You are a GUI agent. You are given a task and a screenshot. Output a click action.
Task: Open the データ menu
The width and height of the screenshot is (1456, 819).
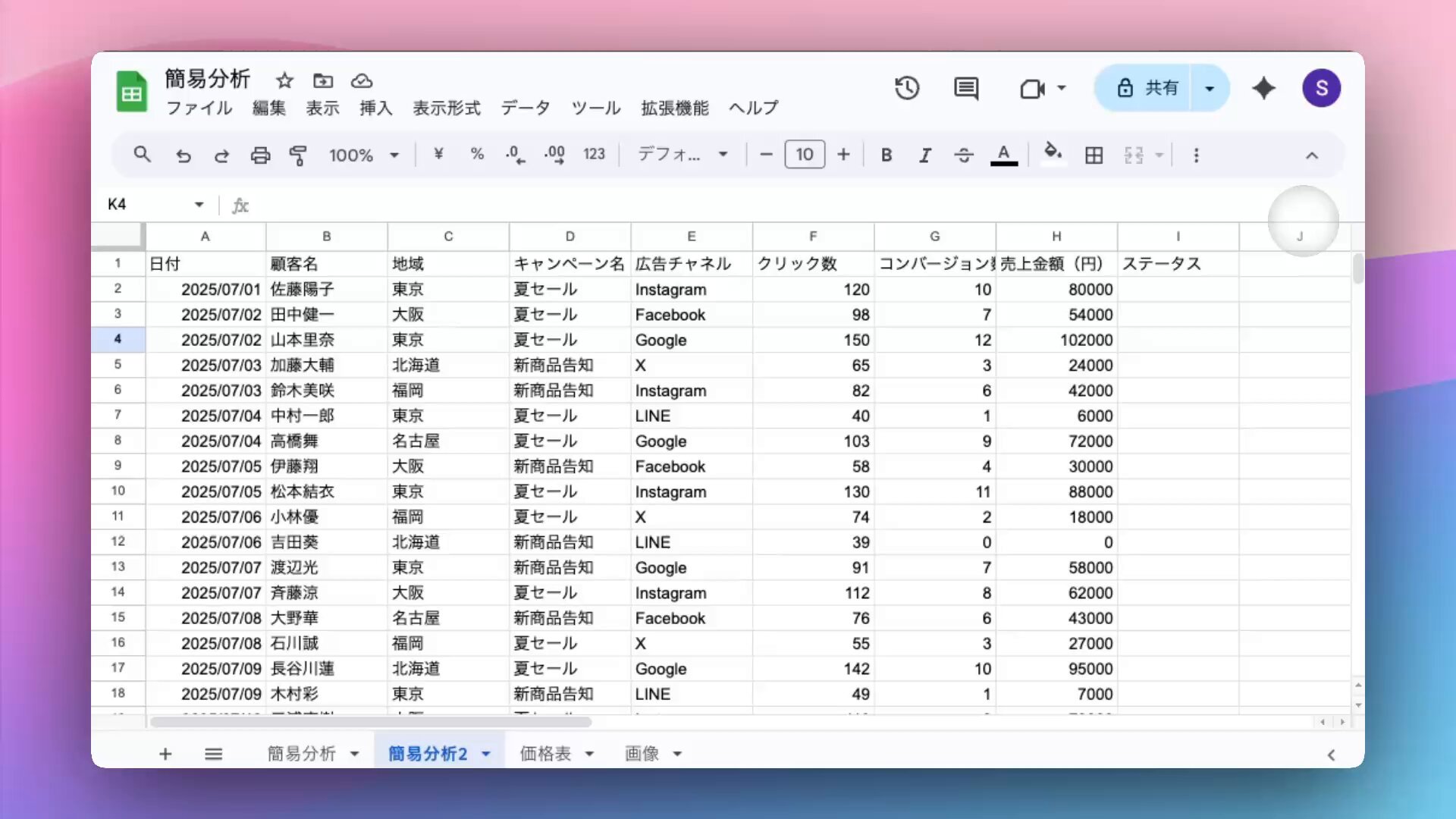coord(525,108)
